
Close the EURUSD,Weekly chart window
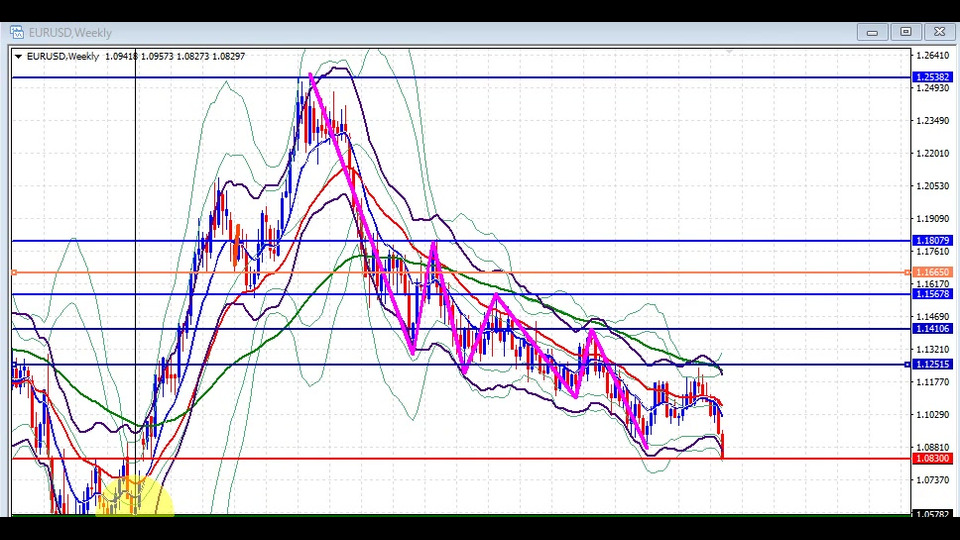point(939,32)
